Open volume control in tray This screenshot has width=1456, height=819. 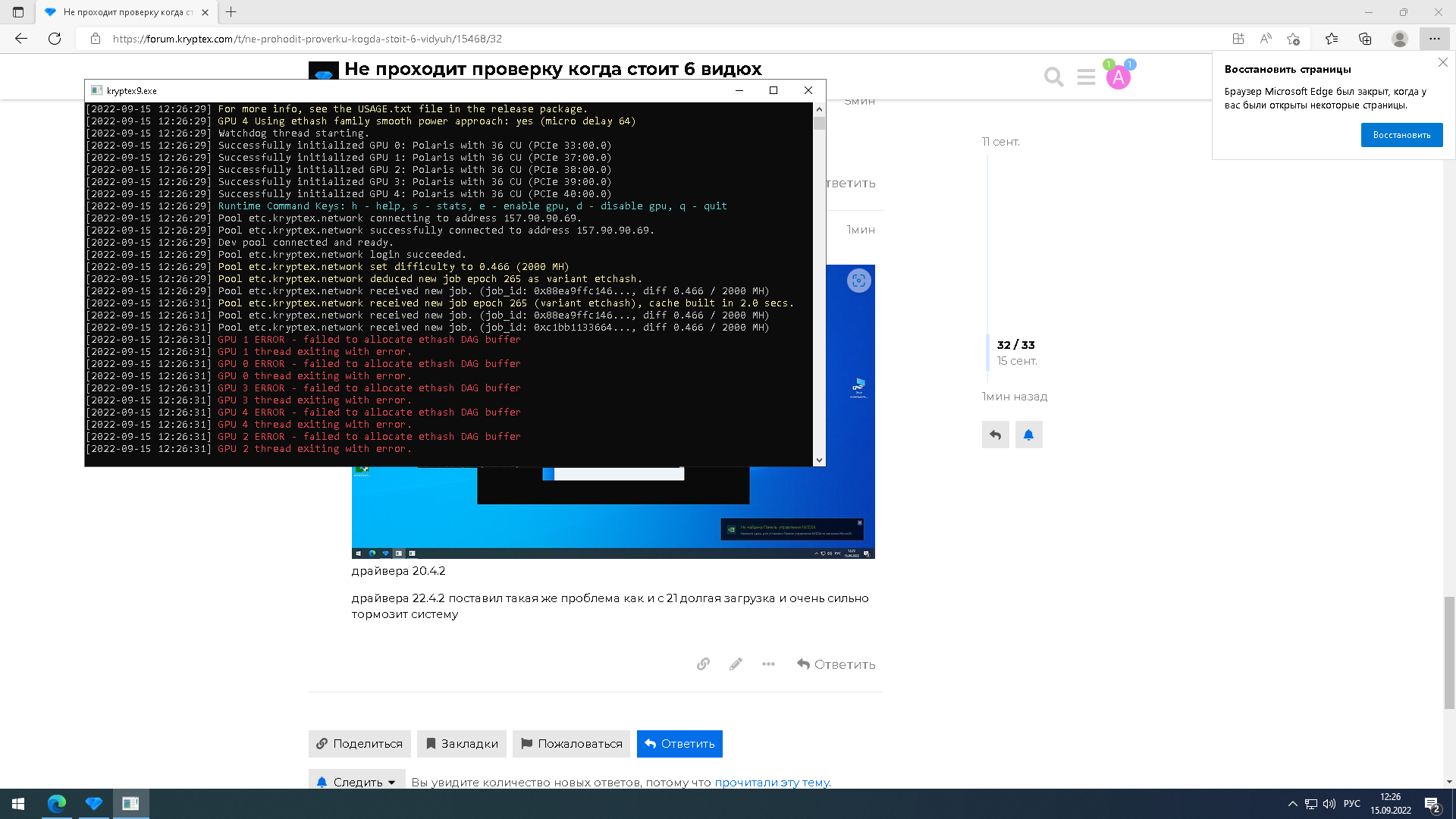(1329, 804)
